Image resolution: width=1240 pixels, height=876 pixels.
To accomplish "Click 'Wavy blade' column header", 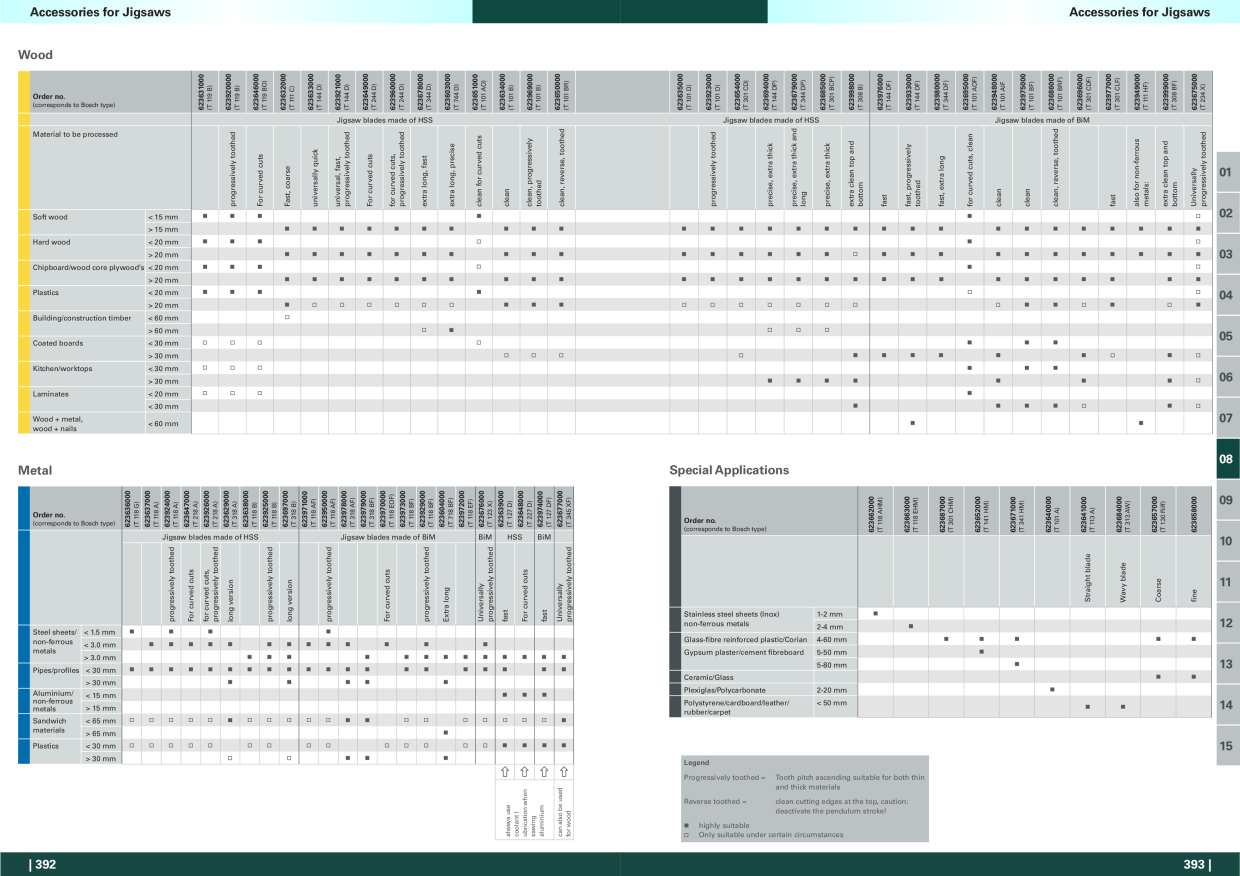I will [1123, 582].
